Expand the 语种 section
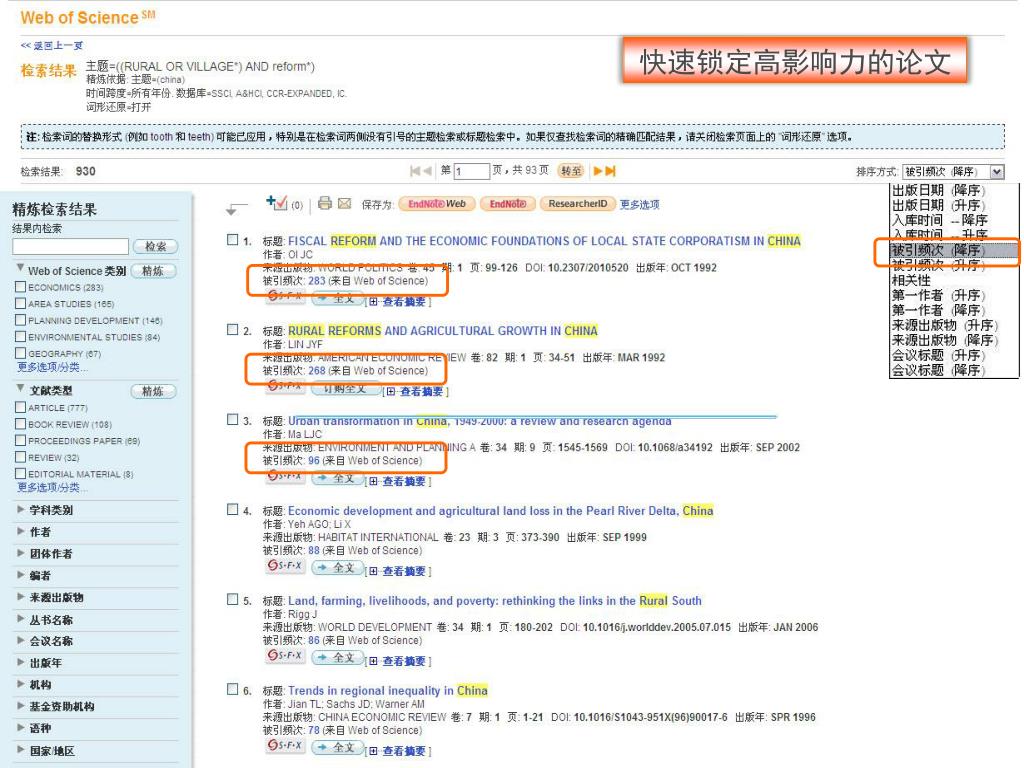The width and height of the screenshot is (1024, 768). pyautogui.click(x=21, y=727)
